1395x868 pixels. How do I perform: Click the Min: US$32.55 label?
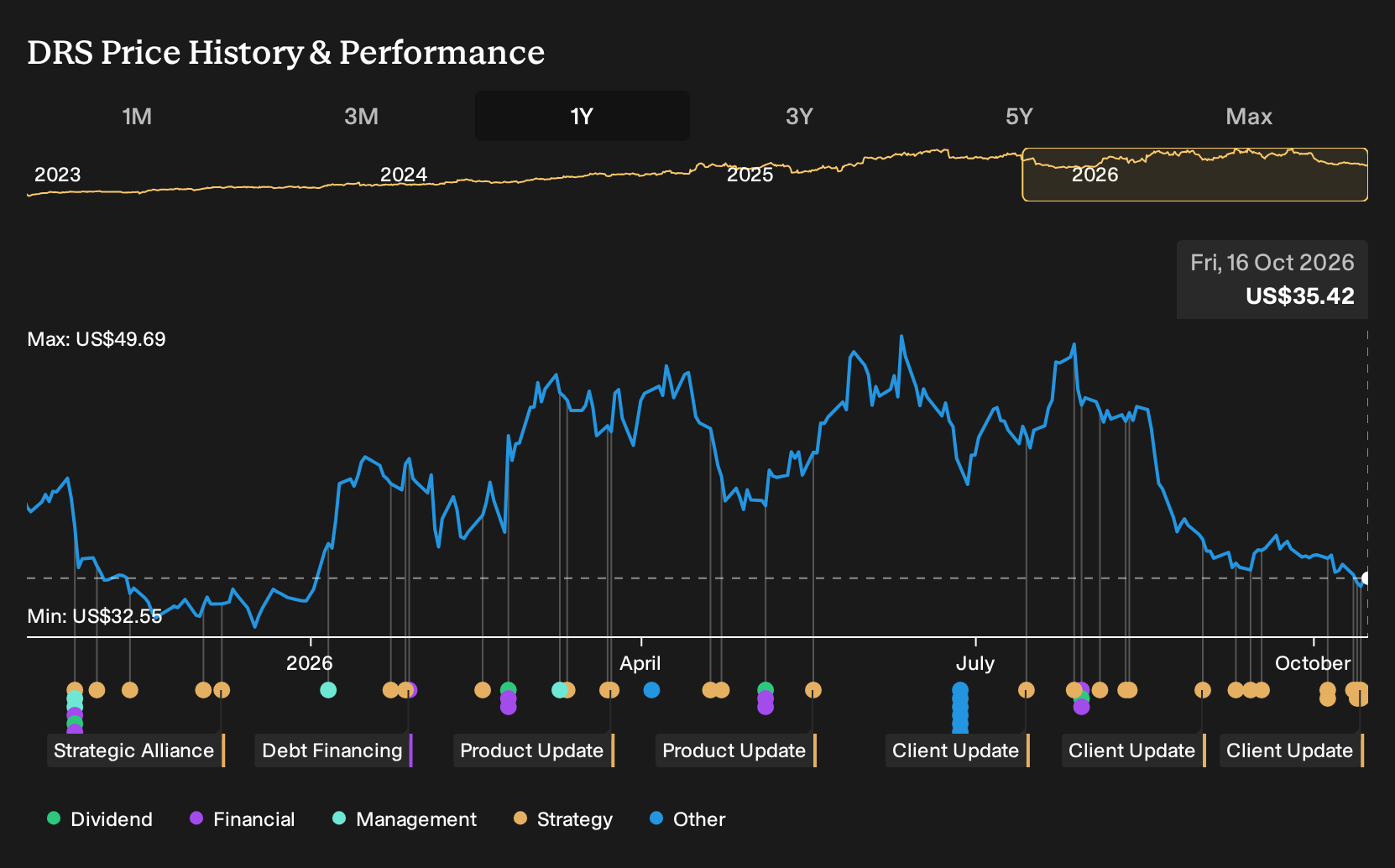(x=95, y=616)
